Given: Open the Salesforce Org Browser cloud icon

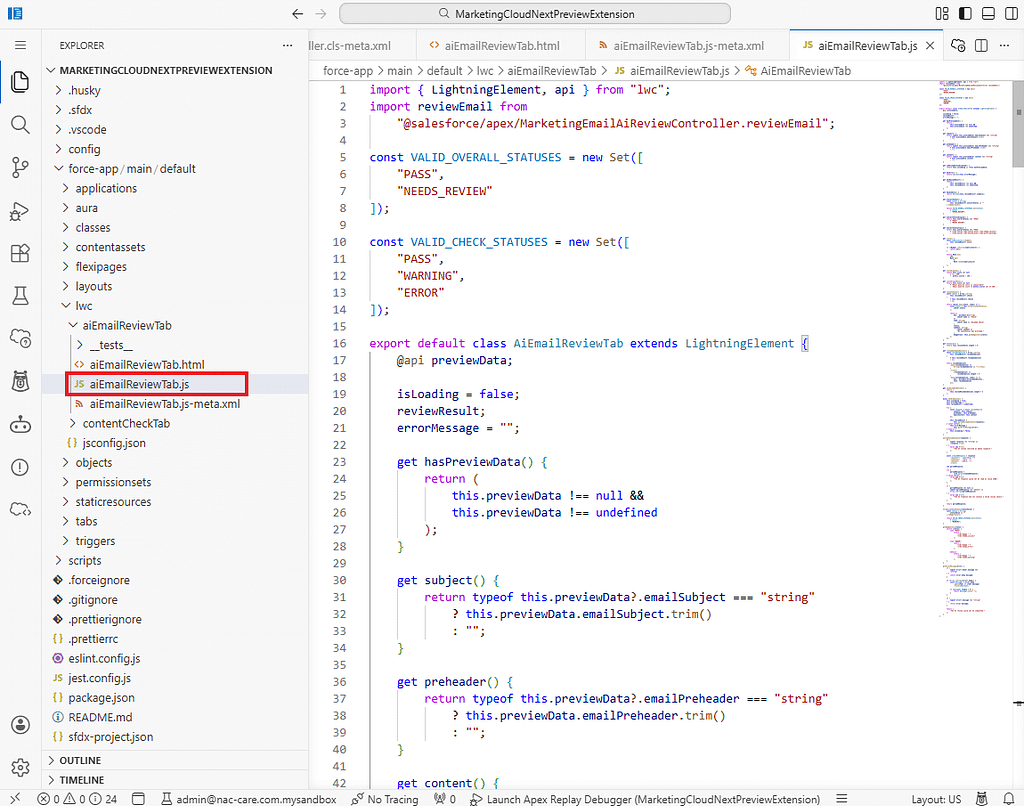Looking at the screenshot, I should 20,338.
